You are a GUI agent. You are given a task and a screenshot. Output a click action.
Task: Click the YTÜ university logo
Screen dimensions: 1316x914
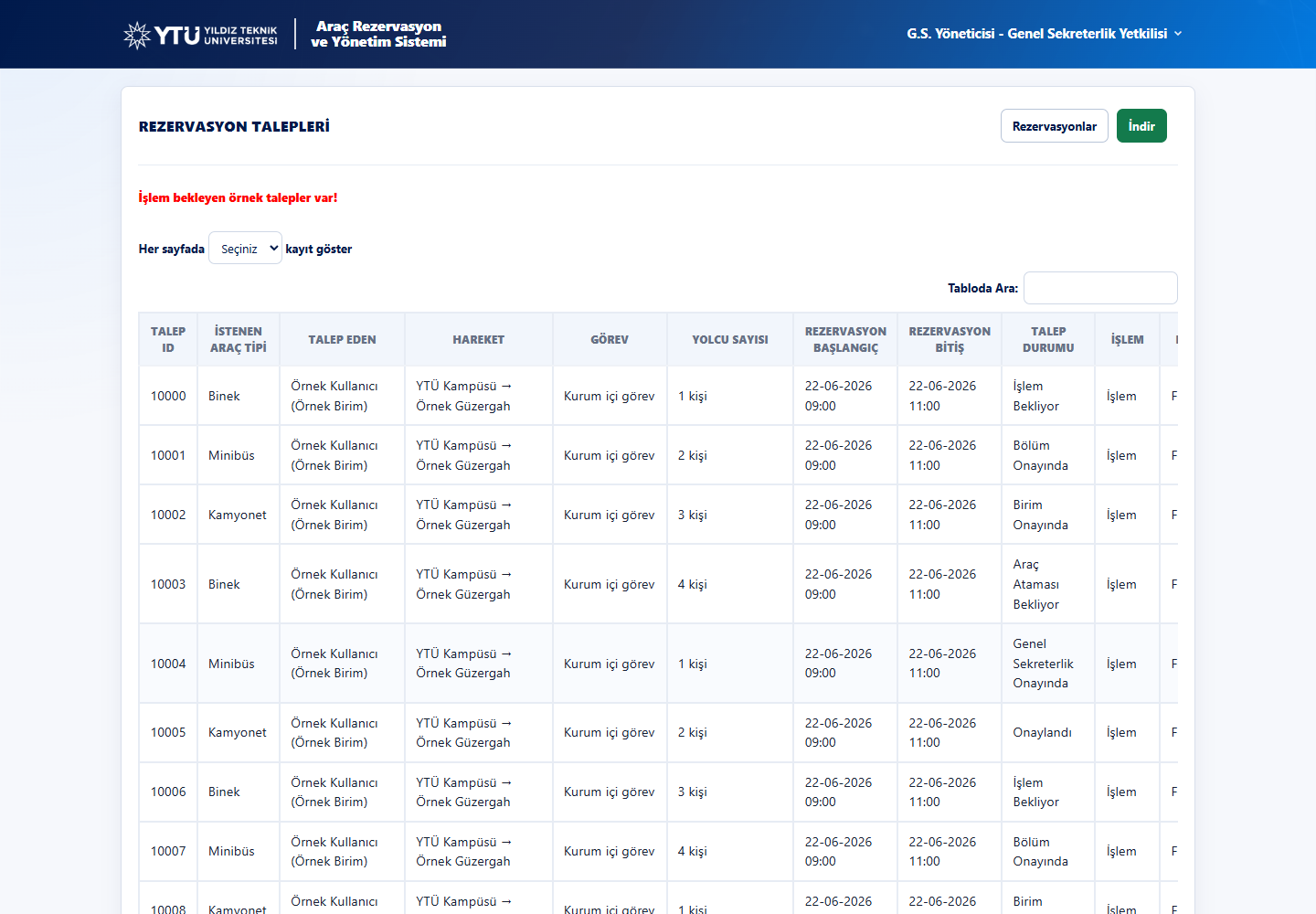point(201,35)
